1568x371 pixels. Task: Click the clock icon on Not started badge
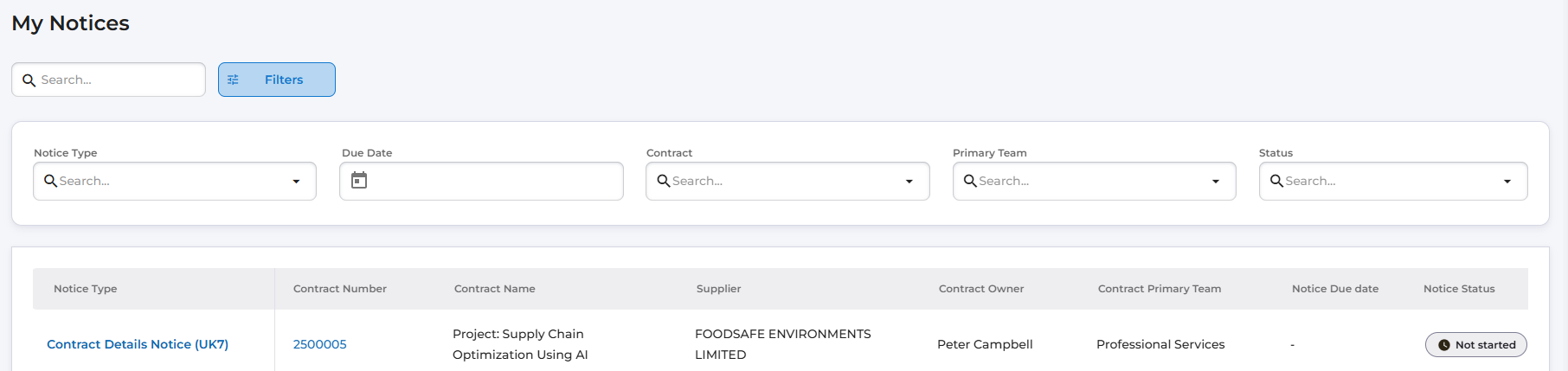click(1443, 345)
